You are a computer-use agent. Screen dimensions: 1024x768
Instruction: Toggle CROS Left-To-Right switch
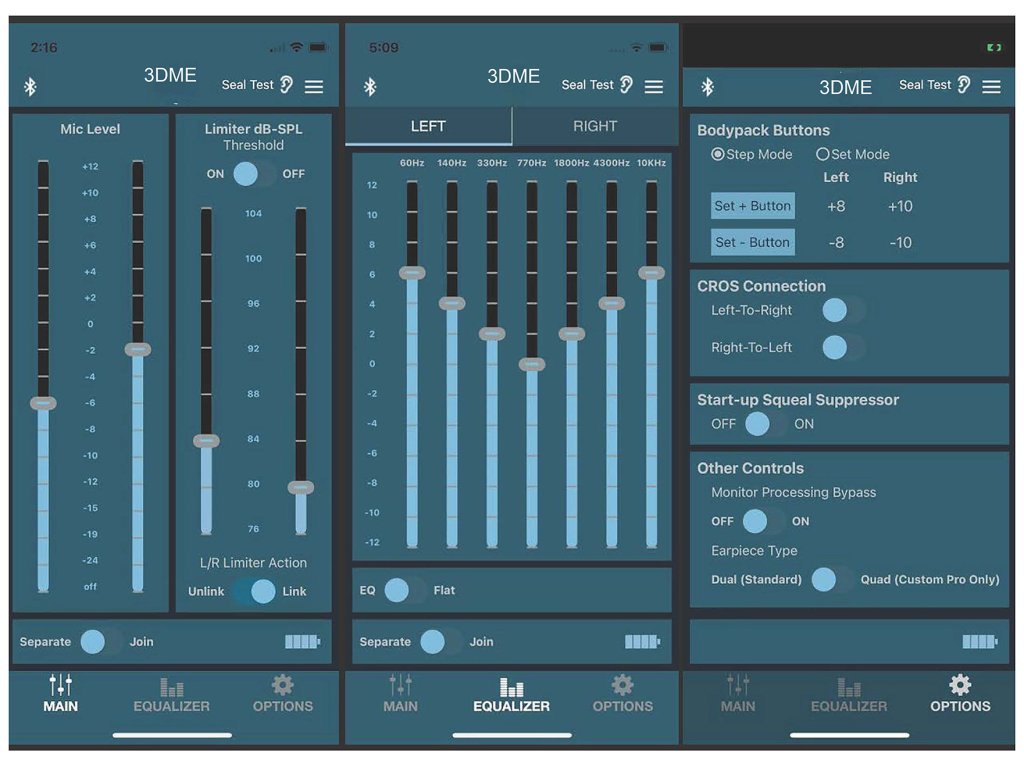[844, 310]
